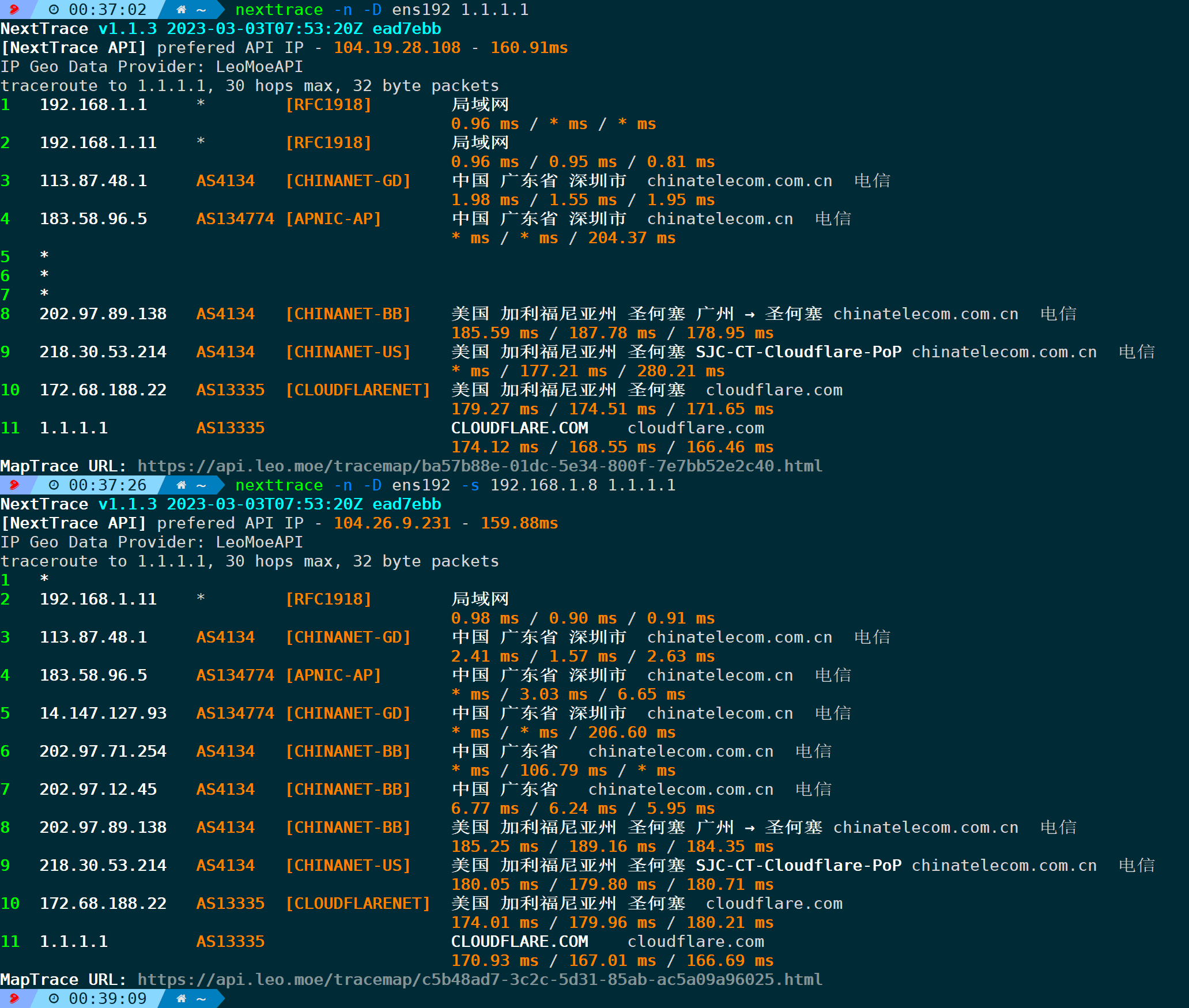The image size is (1189, 1008).
Task: Click the latency 204.37 ms
Action: (632, 237)
